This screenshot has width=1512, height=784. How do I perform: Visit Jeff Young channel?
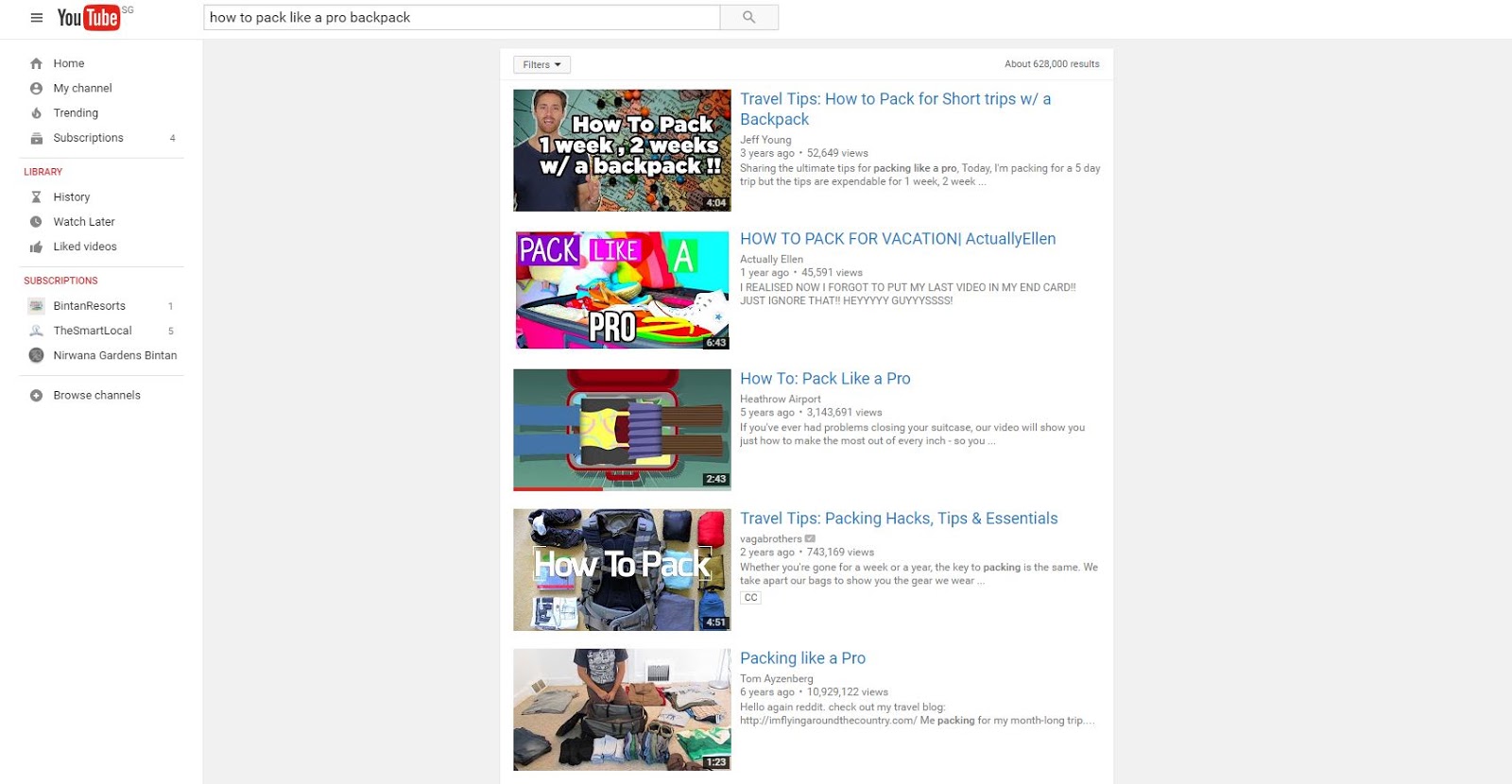pyautogui.click(x=765, y=140)
